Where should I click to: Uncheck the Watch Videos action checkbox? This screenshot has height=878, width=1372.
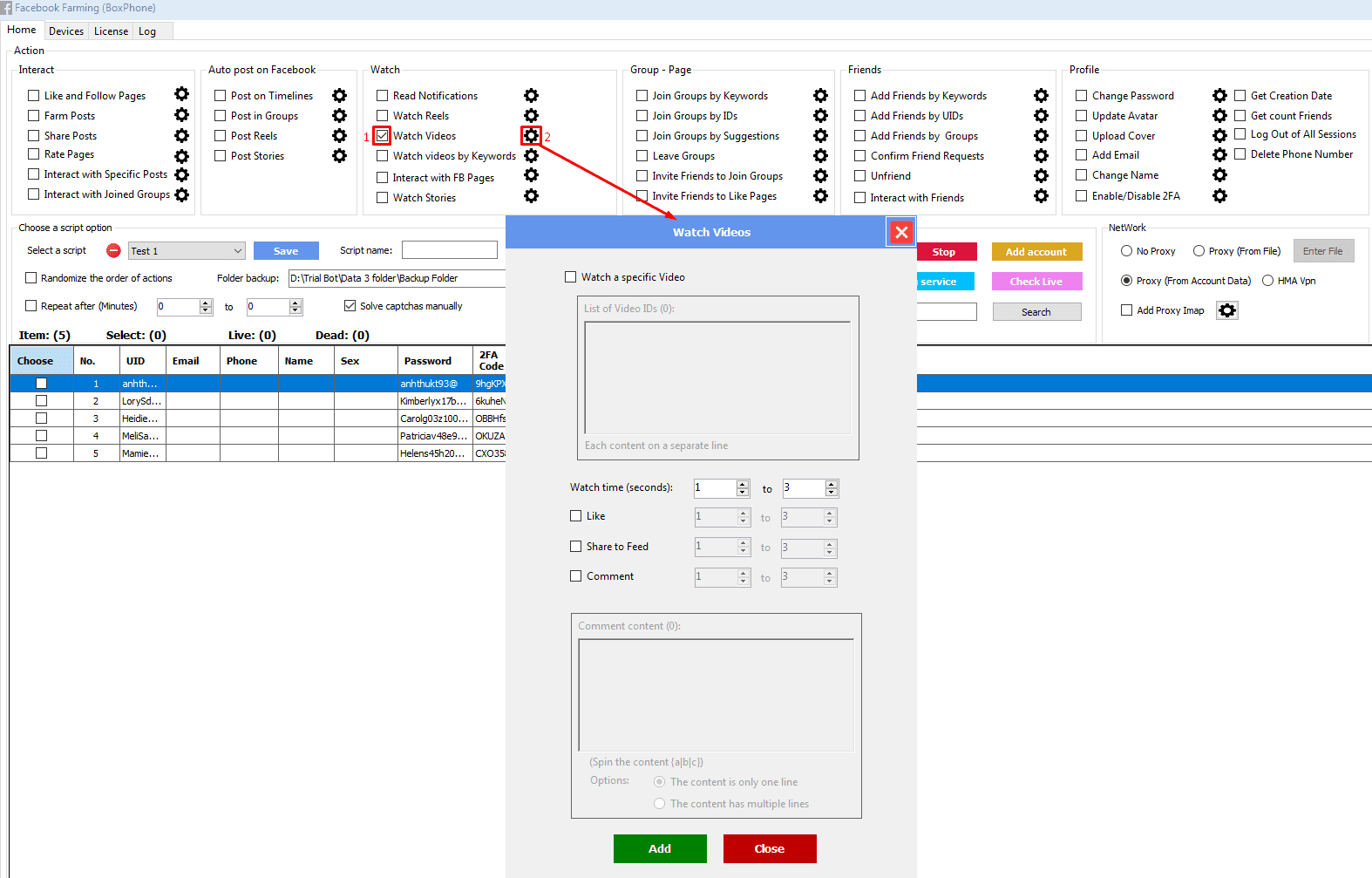[x=382, y=136]
